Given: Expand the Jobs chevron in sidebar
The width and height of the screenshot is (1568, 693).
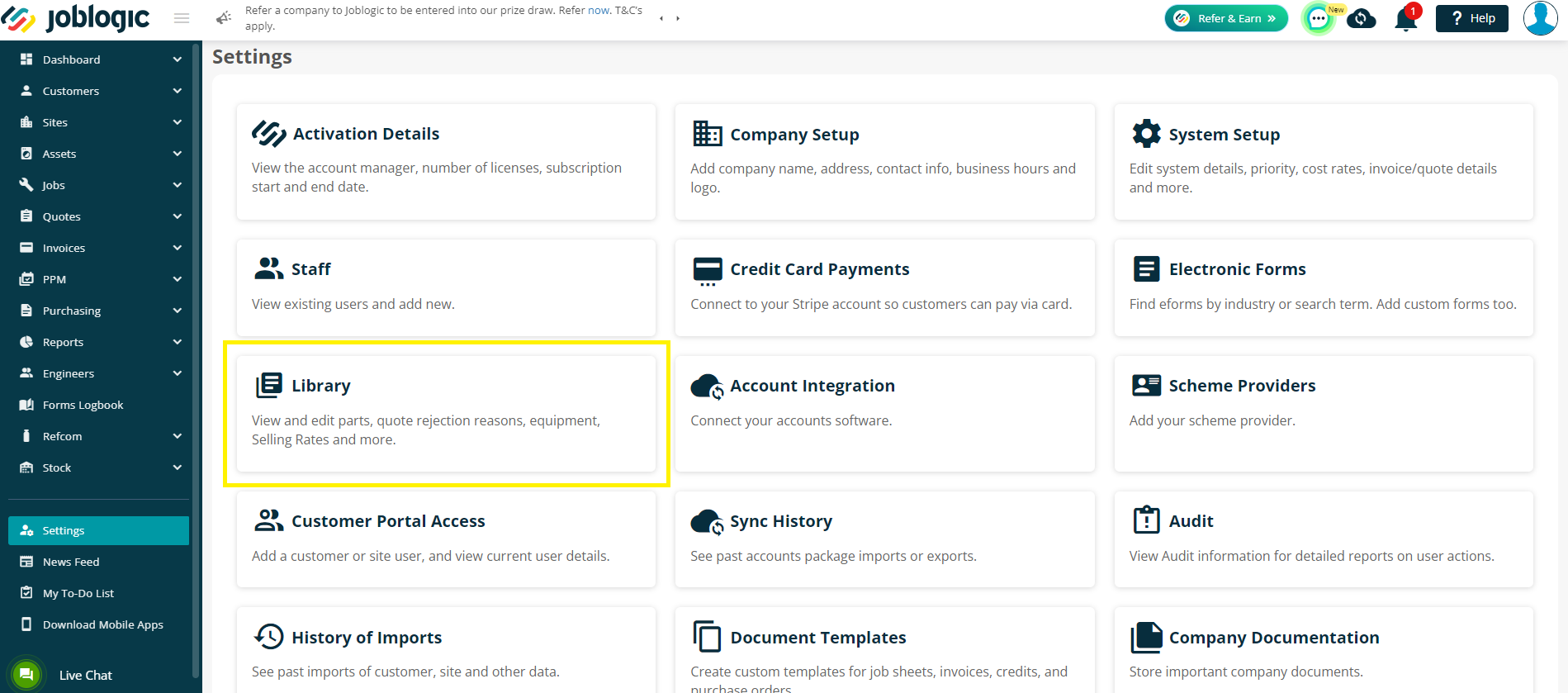Looking at the screenshot, I should pyautogui.click(x=178, y=185).
